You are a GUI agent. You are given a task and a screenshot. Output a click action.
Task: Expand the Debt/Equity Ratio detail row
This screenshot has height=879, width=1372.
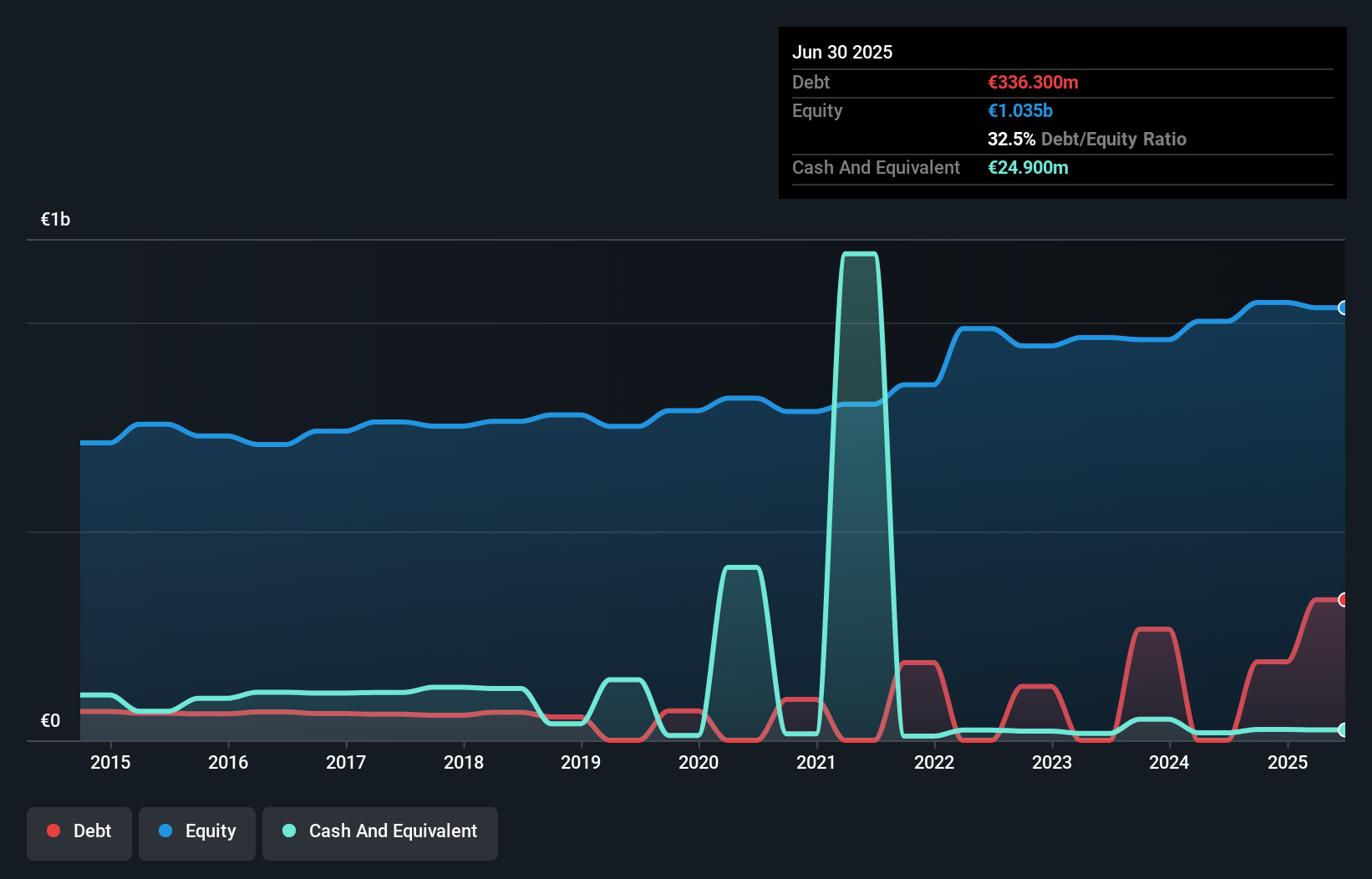pyautogui.click(x=1087, y=139)
